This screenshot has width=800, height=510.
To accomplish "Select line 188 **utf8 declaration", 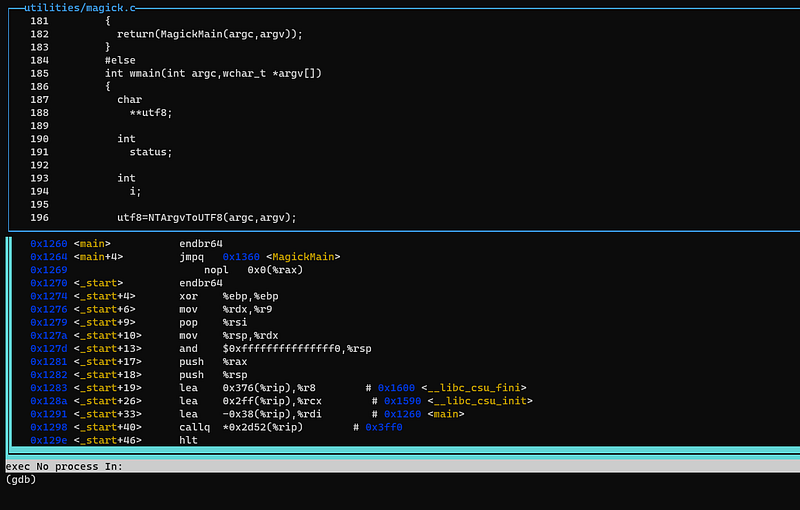I will point(151,113).
